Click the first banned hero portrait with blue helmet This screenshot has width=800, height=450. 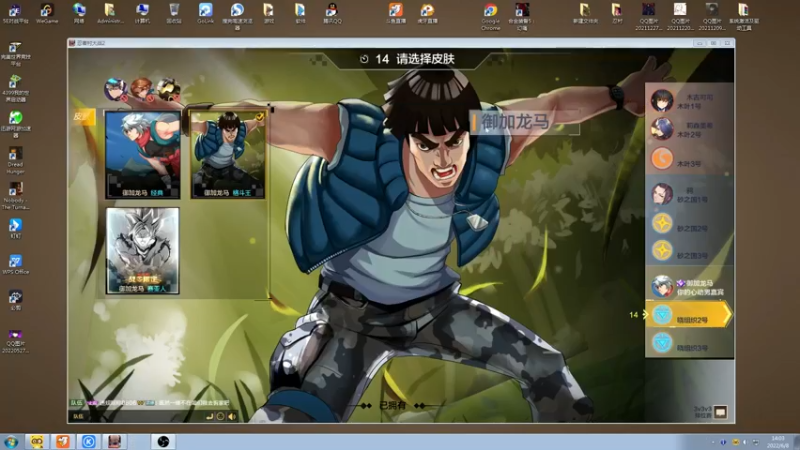coord(115,89)
